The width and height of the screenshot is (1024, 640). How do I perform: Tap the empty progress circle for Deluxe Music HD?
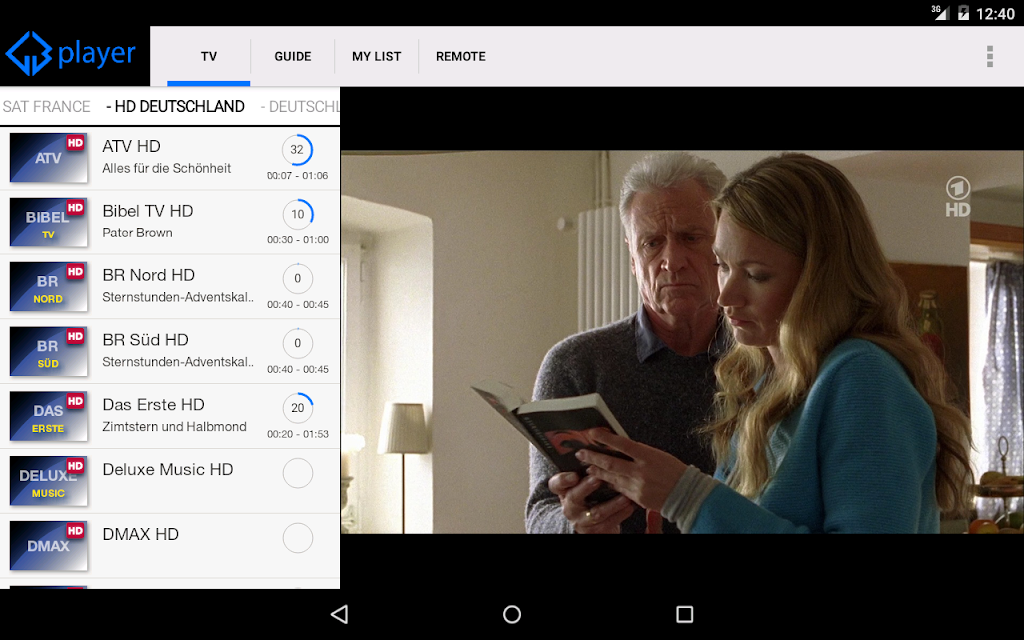(298, 473)
